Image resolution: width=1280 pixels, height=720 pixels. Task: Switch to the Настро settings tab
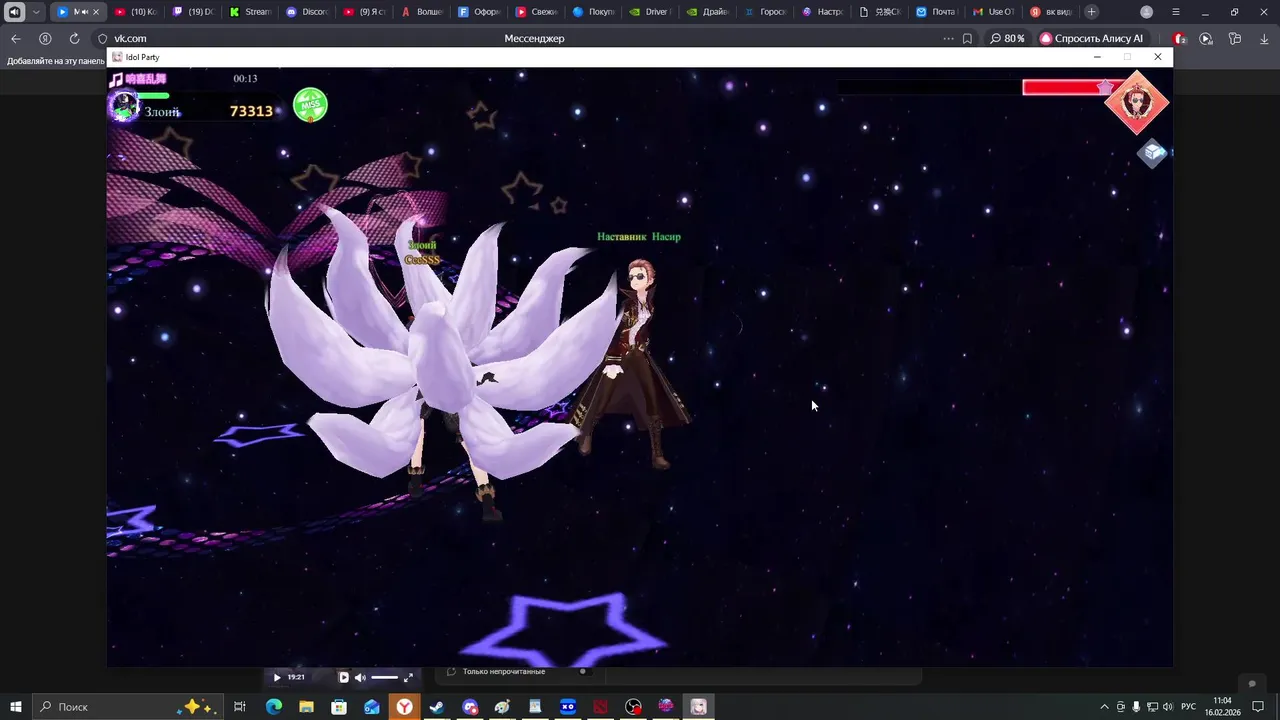click(823, 12)
